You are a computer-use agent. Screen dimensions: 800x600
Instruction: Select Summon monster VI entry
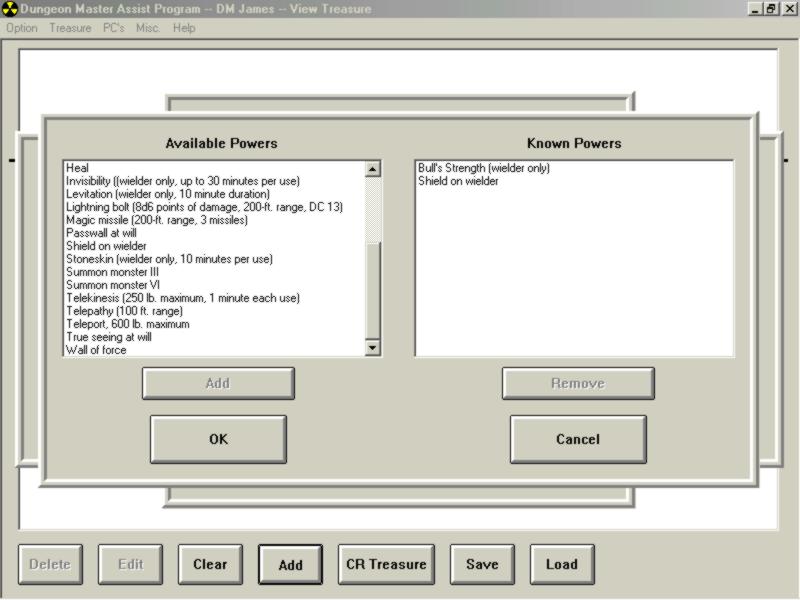[x=113, y=285]
